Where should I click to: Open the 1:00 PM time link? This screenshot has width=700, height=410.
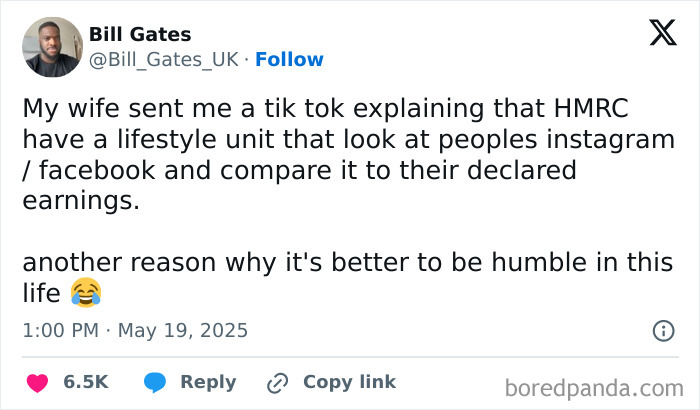pos(59,330)
